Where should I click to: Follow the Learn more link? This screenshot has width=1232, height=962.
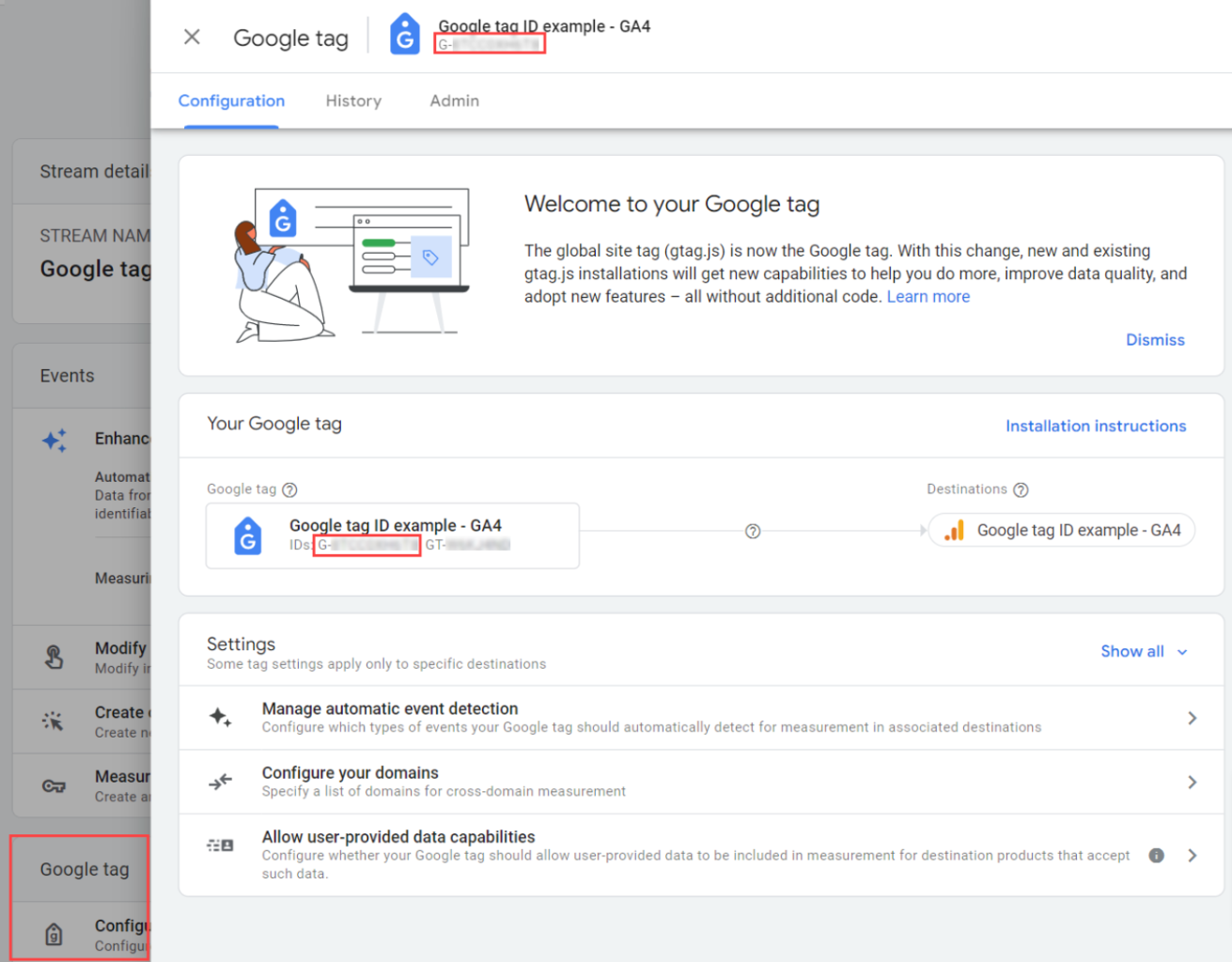(x=928, y=297)
